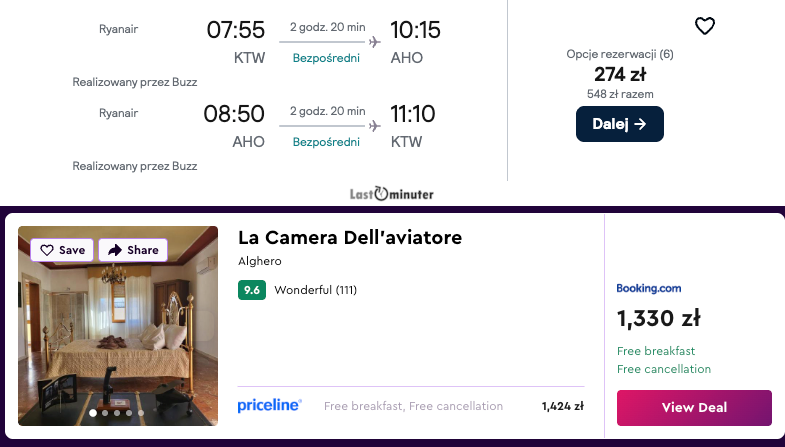Click the plane icon on 07:55 flight
The image size is (785, 447).
(375, 42)
